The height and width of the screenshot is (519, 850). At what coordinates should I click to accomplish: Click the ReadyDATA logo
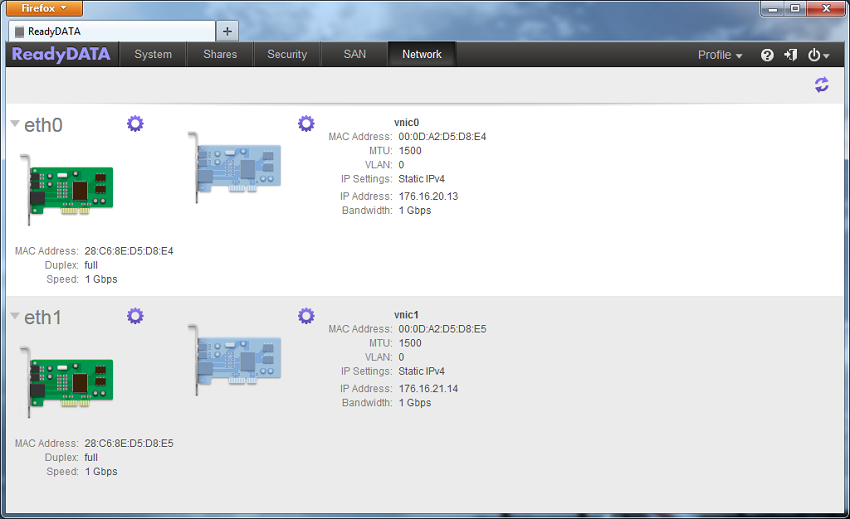point(61,54)
